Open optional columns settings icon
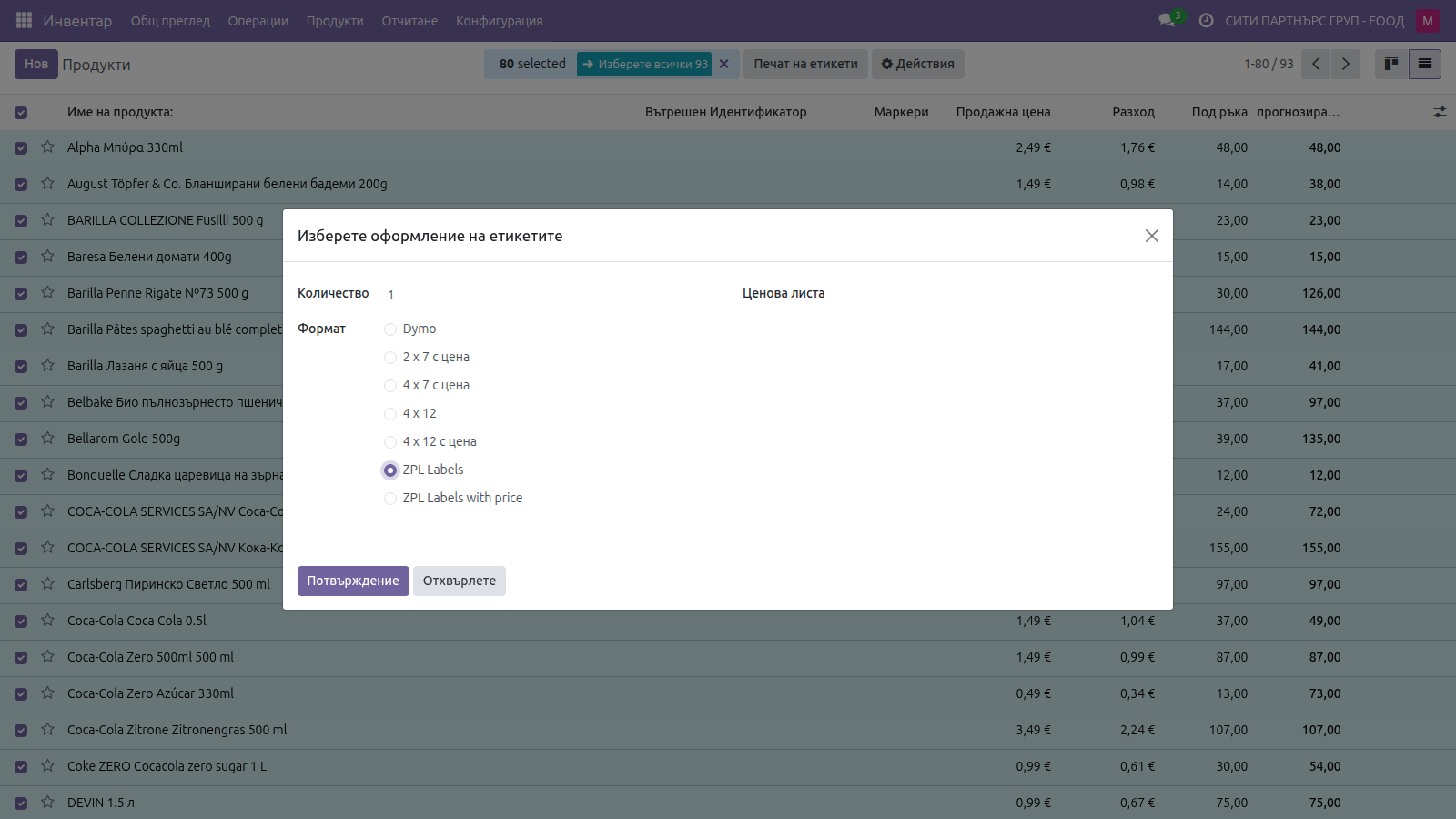 pyautogui.click(x=1440, y=112)
